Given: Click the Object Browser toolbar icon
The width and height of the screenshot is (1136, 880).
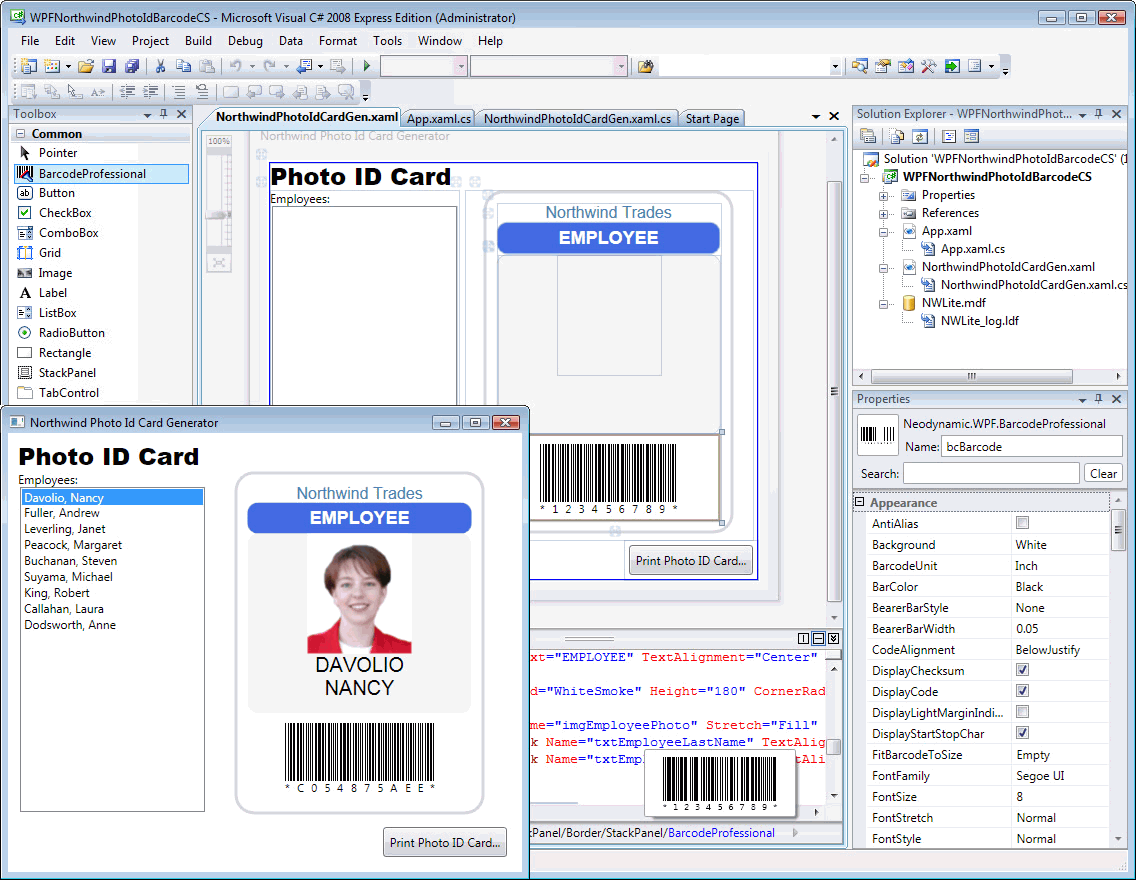Looking at the screenshot, I should [x=906, y=67].
